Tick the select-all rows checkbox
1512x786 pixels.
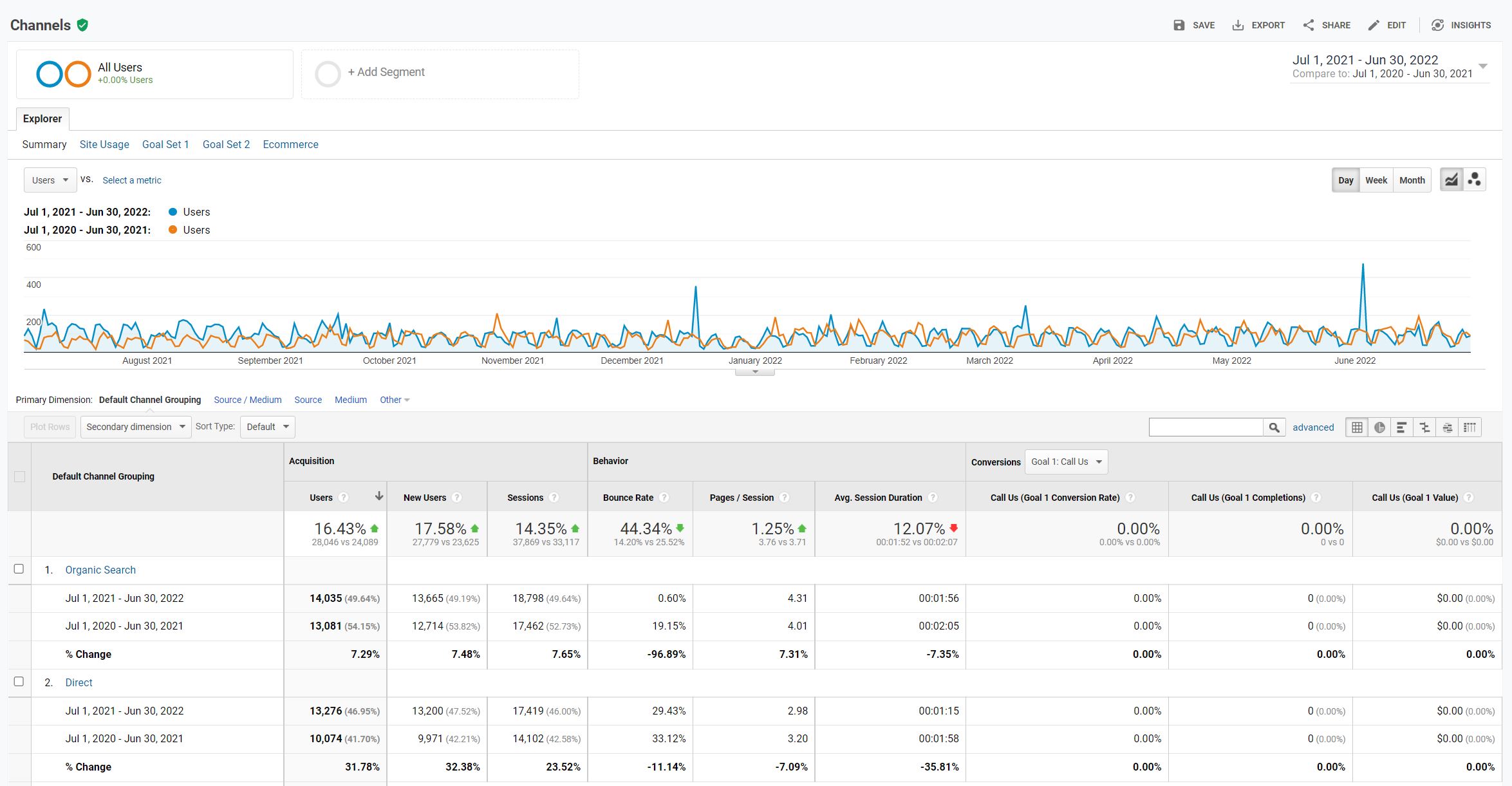(19, 476)
